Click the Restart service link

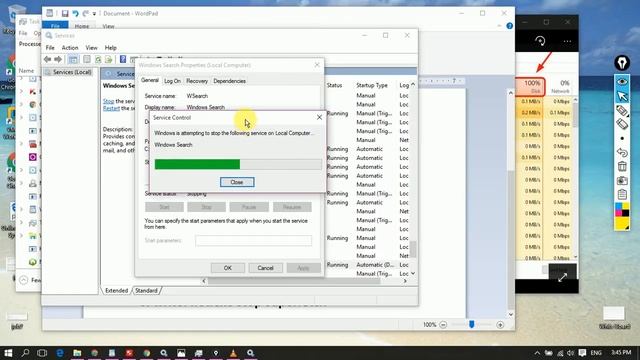[111, 108]
